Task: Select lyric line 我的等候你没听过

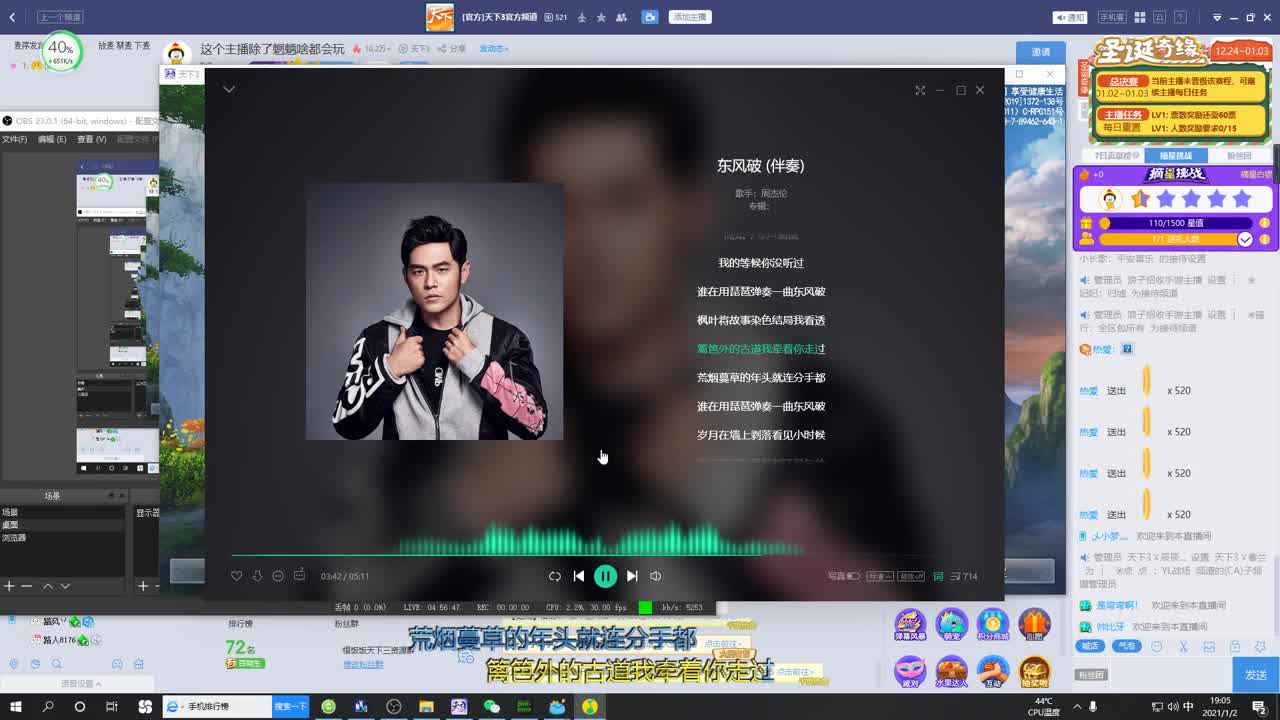Action: pyautogui.click(x=761, y=263)
